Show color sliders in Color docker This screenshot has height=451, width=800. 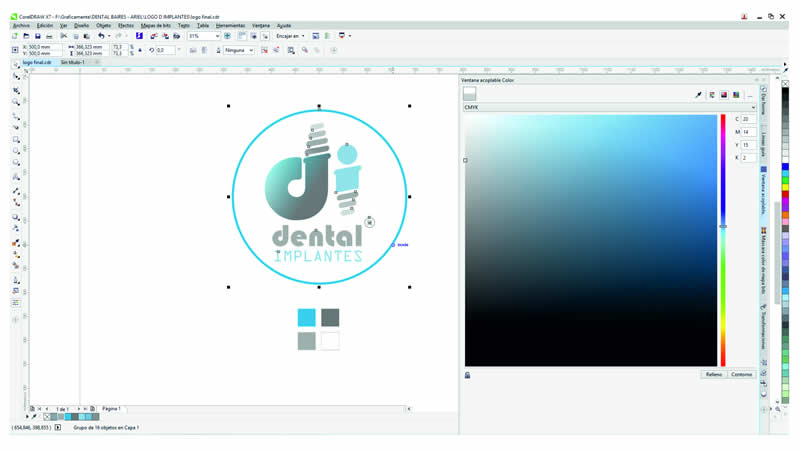click(712, 95)
